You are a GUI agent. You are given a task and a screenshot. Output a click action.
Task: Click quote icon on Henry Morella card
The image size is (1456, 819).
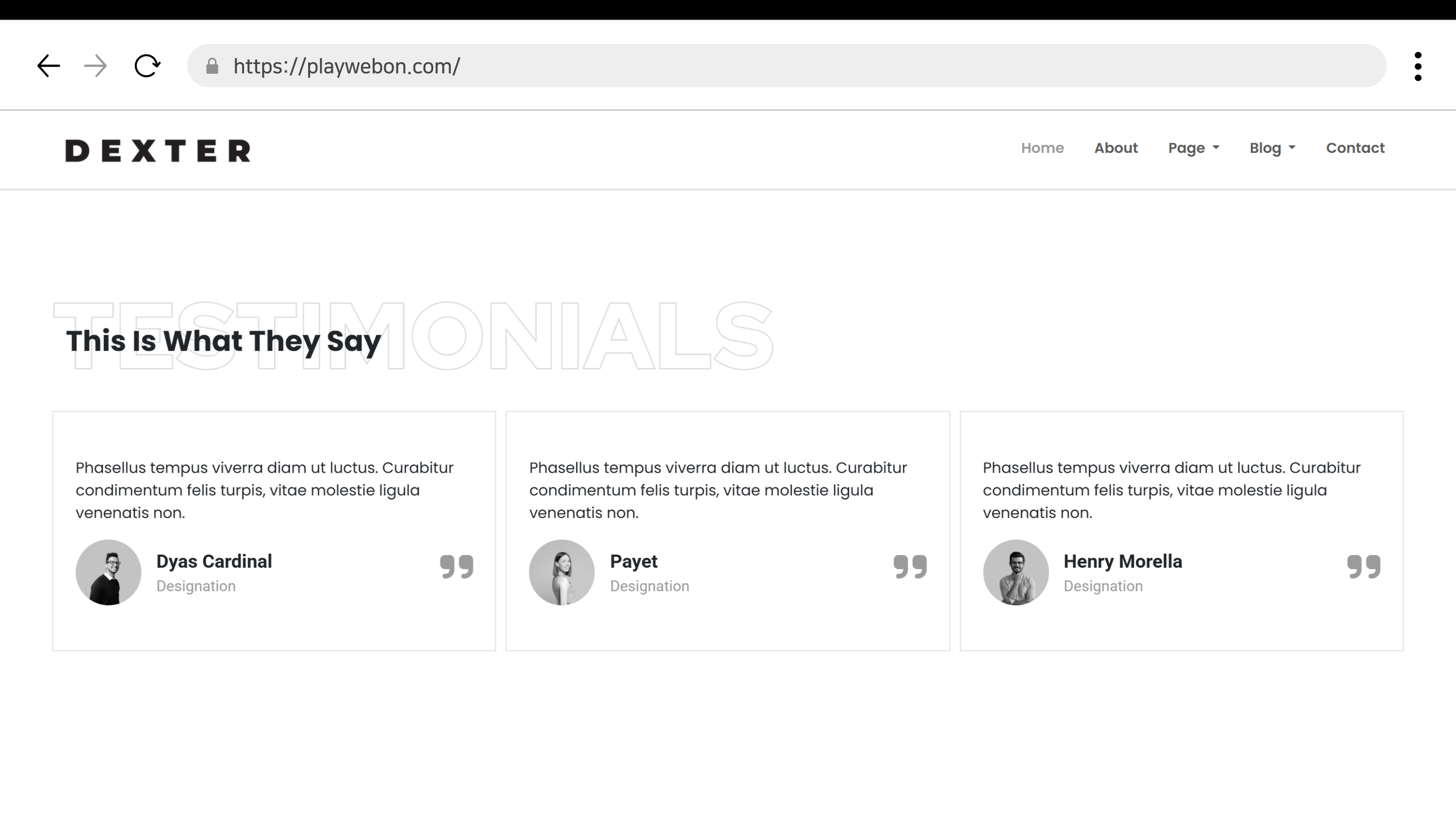tap(1363, 566)
